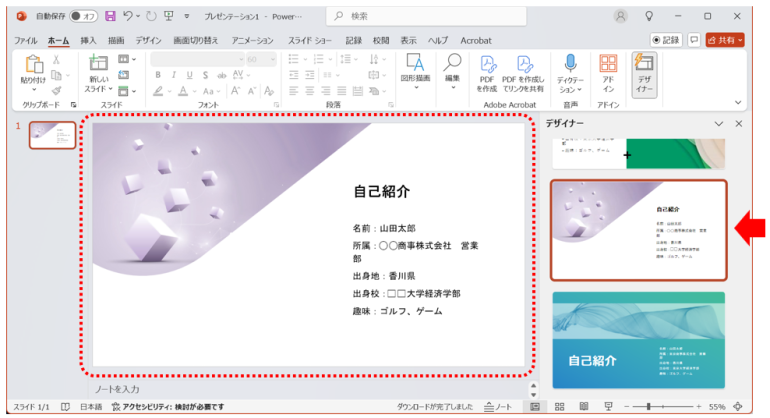Choose the green design idea
Viewport: 770px width, 418px height.
tap(638, 154)
